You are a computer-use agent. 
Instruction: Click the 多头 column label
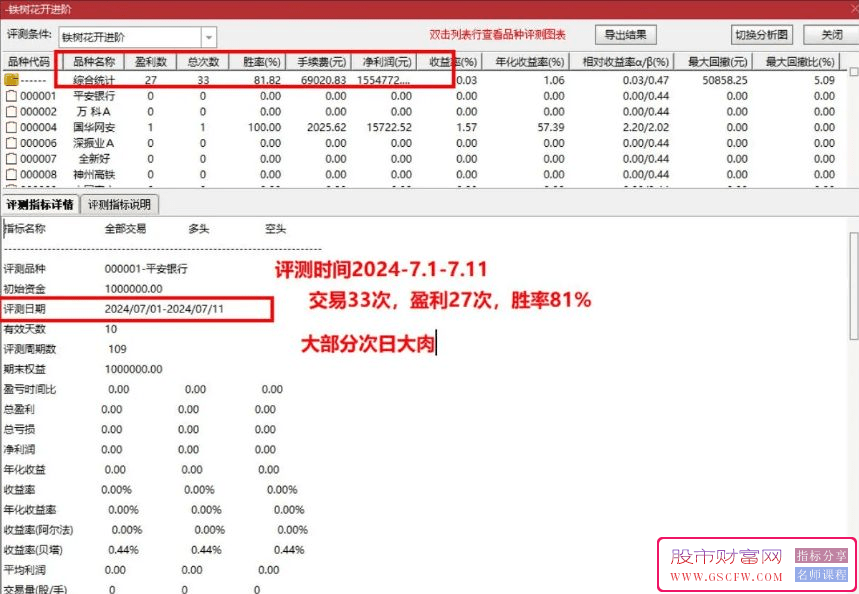click(199, 229)
